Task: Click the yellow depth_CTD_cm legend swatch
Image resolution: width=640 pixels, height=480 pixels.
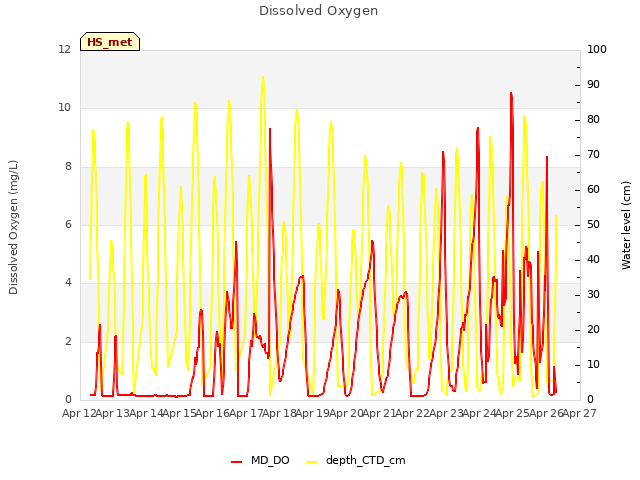Action: (x=311, y=462)
